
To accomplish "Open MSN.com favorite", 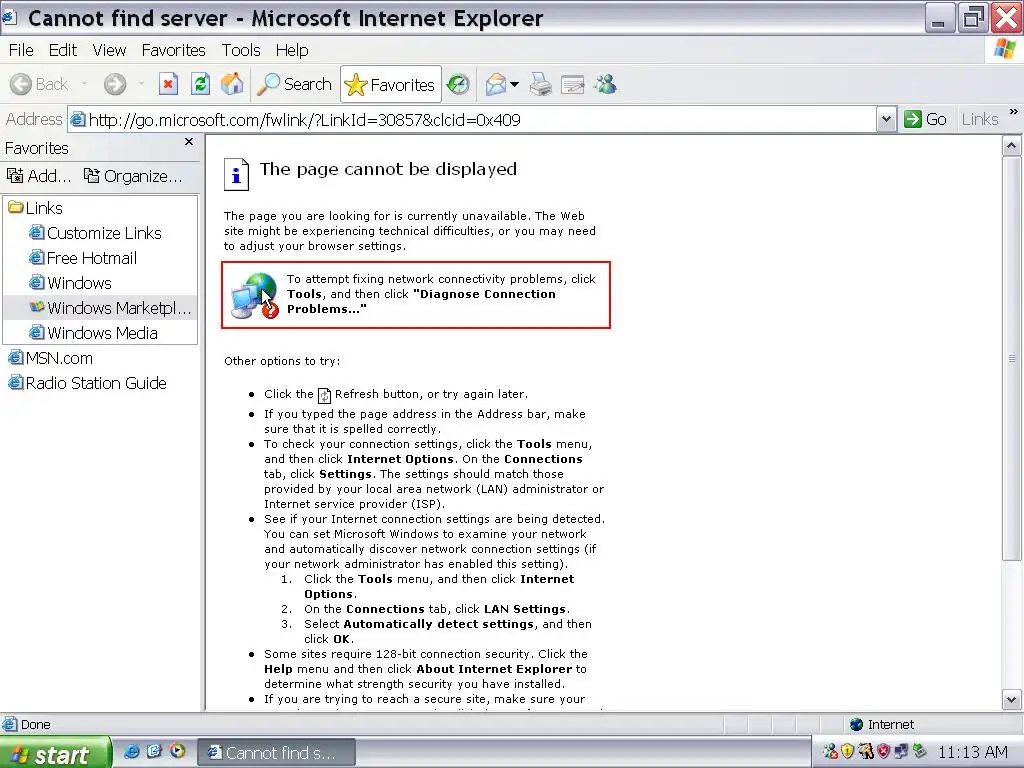I will tap(50, 358).
